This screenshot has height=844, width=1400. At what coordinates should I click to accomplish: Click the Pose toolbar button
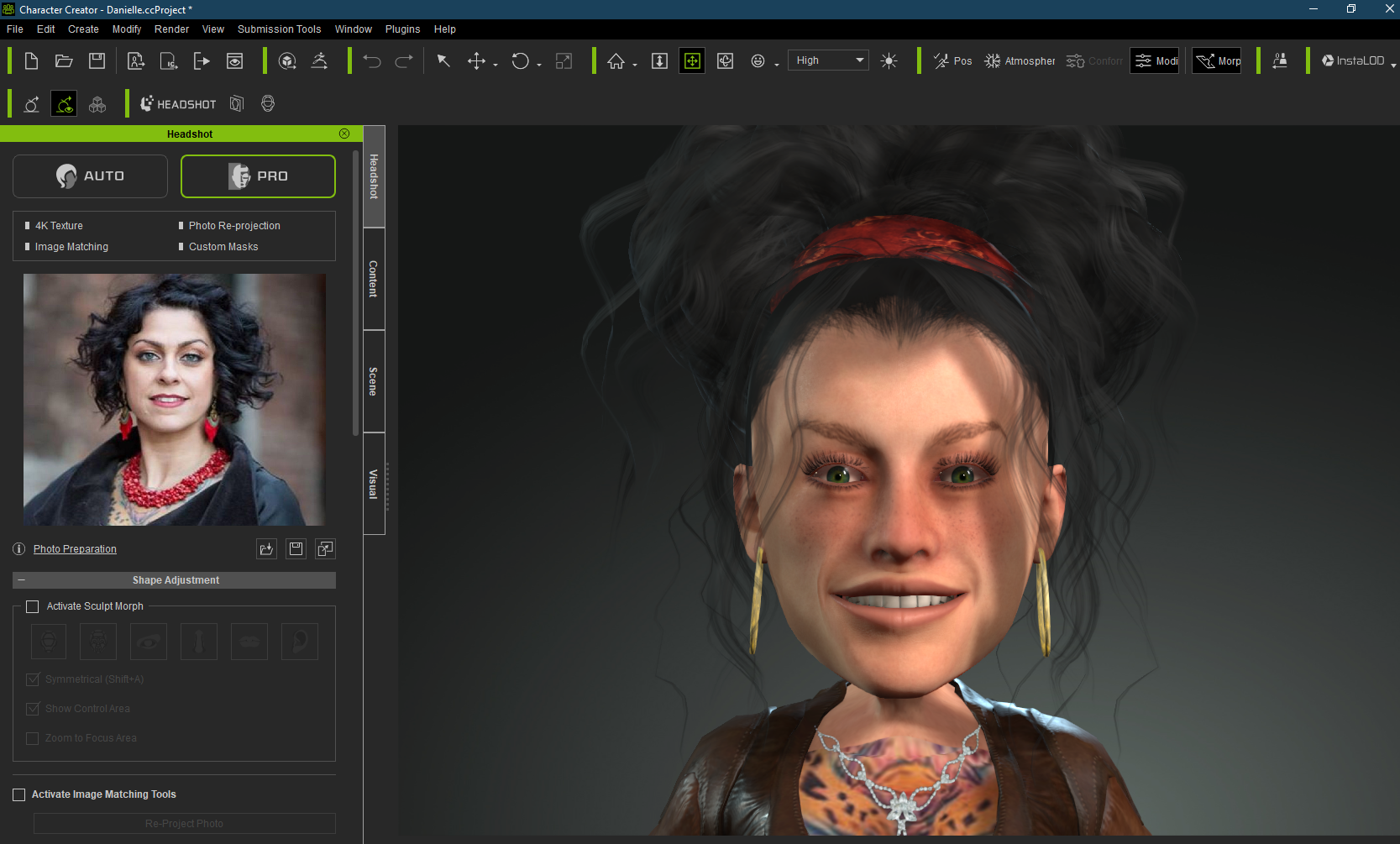click(953, 60)
